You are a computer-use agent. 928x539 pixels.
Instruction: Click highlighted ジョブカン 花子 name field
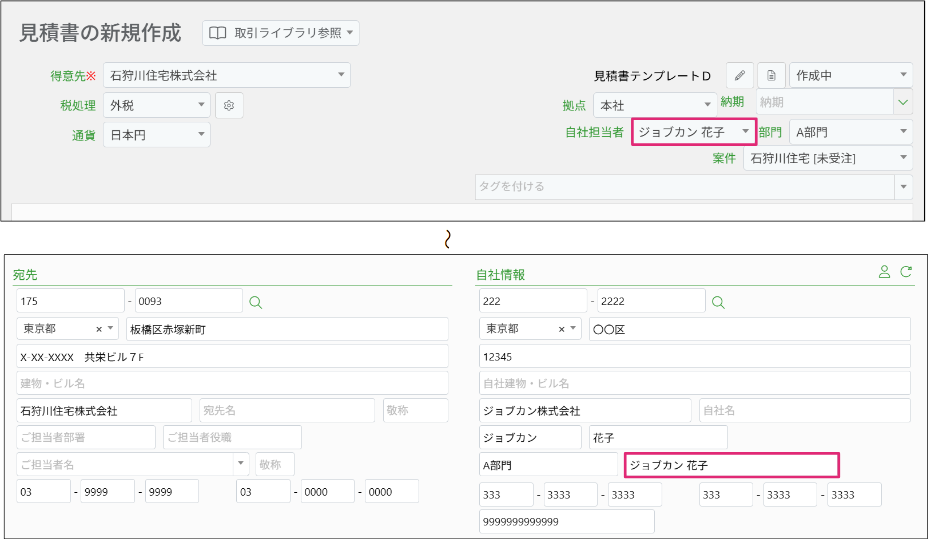point(732,465)
